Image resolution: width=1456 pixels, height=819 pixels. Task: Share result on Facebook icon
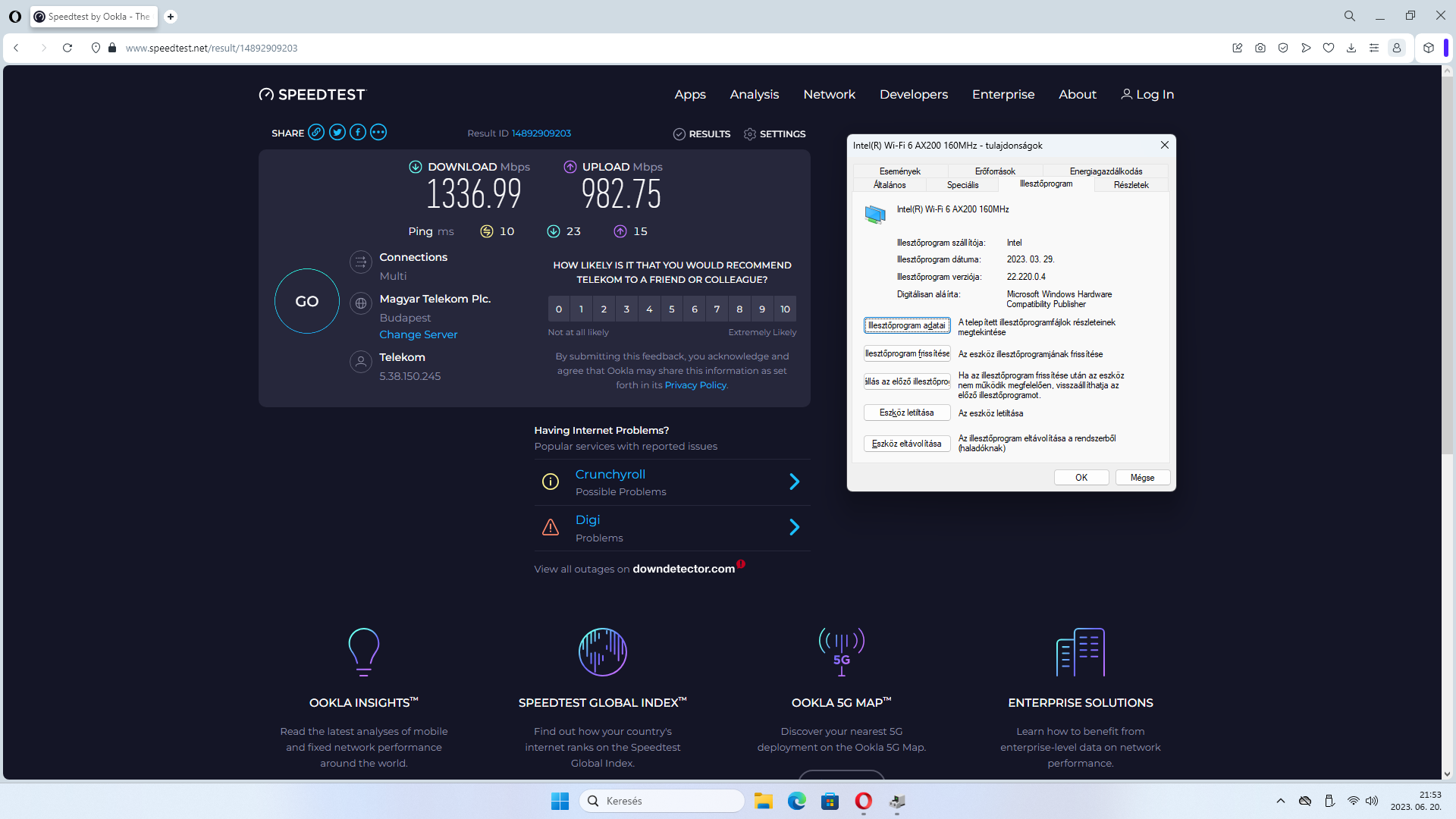click(358, 133)
